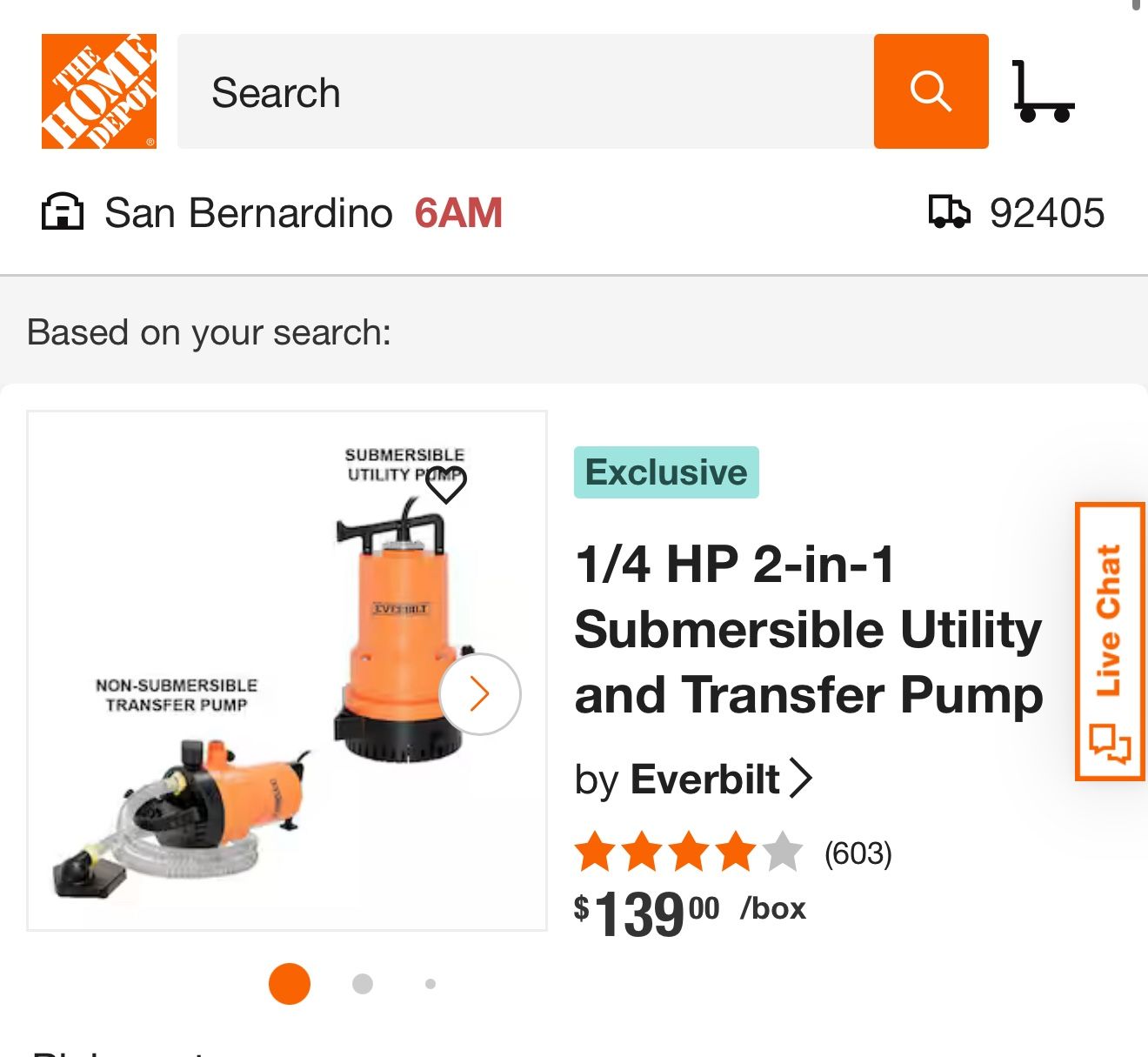Tap the Search input field
Viewport: 1148px width, 1057px height.
click(x=522, y=90)
